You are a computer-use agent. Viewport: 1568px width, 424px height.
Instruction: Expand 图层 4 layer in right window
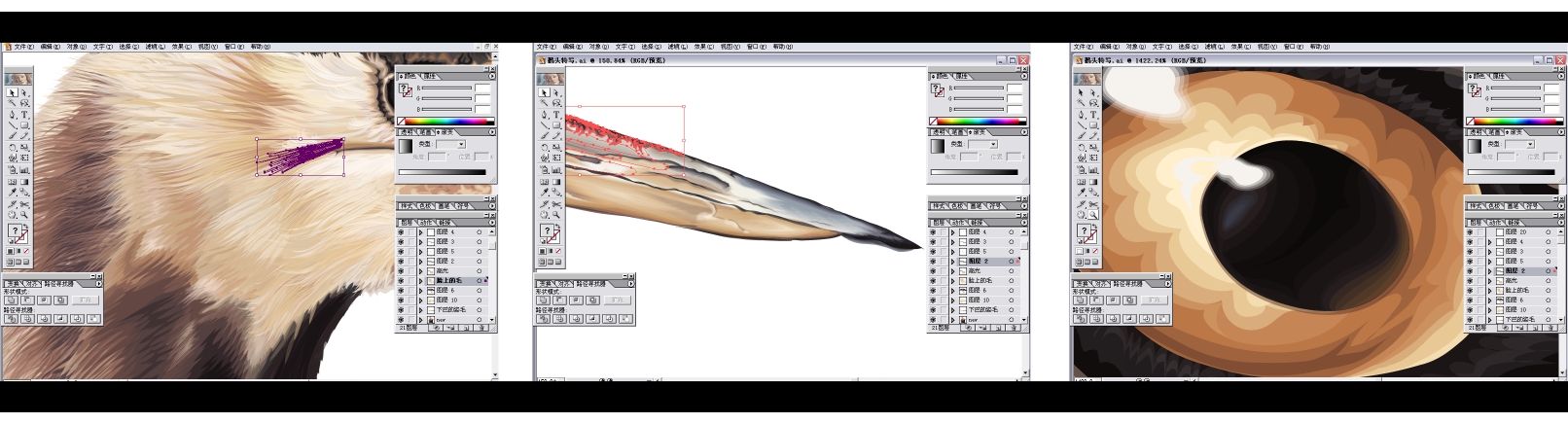click(x=1490, y=242)
